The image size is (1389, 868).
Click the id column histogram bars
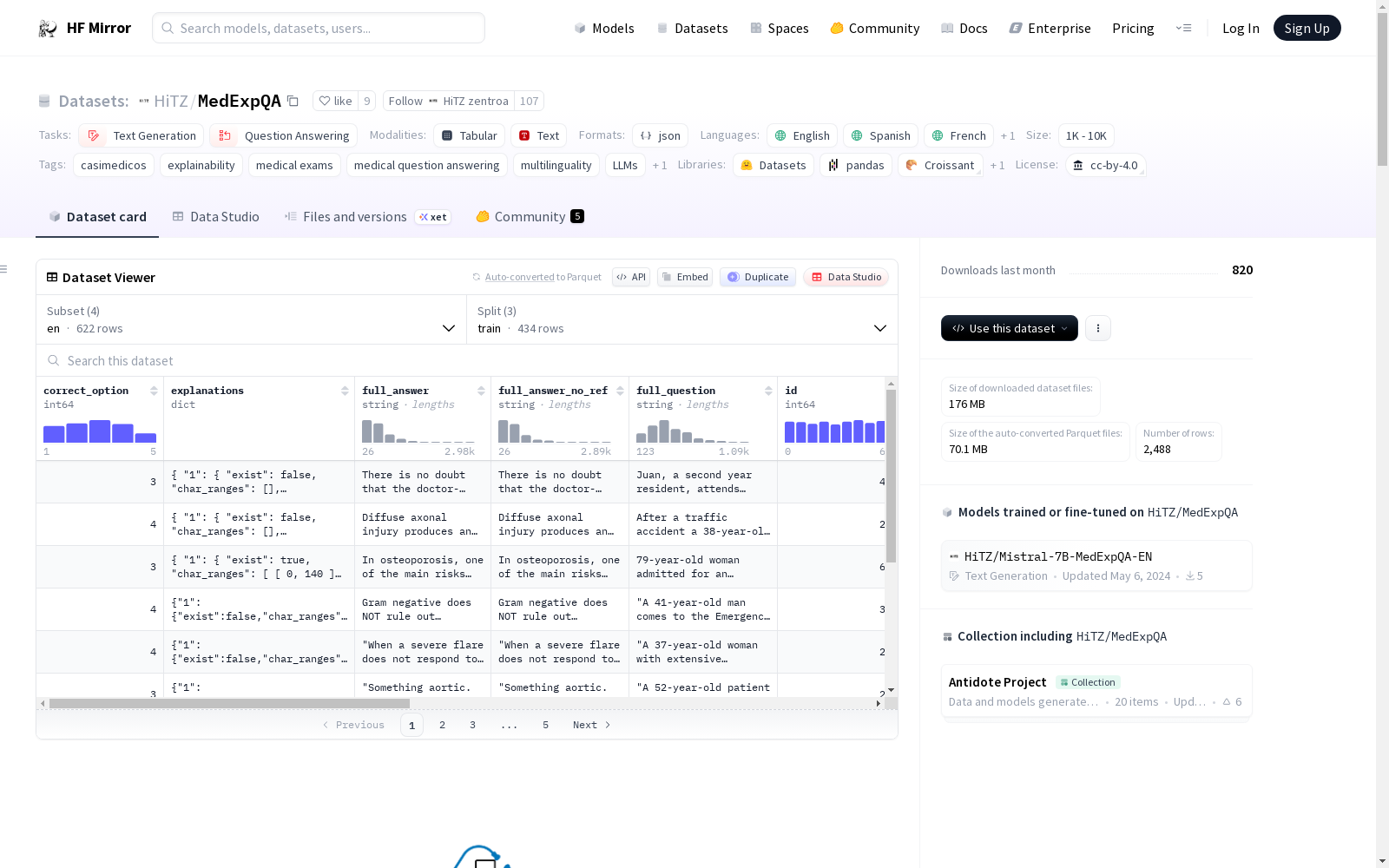[x=835, y=431]
